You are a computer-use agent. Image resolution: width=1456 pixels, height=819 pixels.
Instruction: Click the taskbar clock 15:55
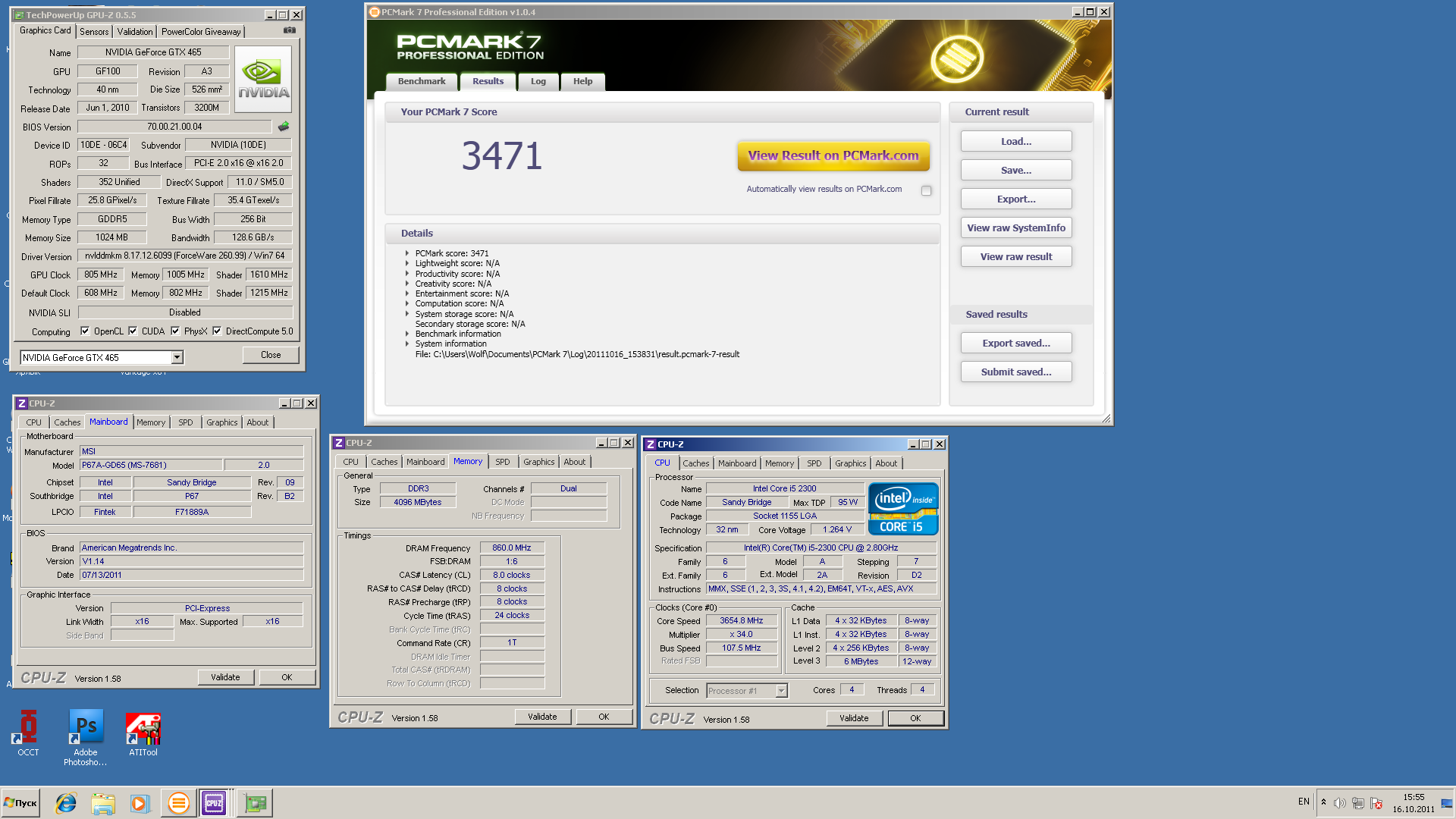point(1414,797)
